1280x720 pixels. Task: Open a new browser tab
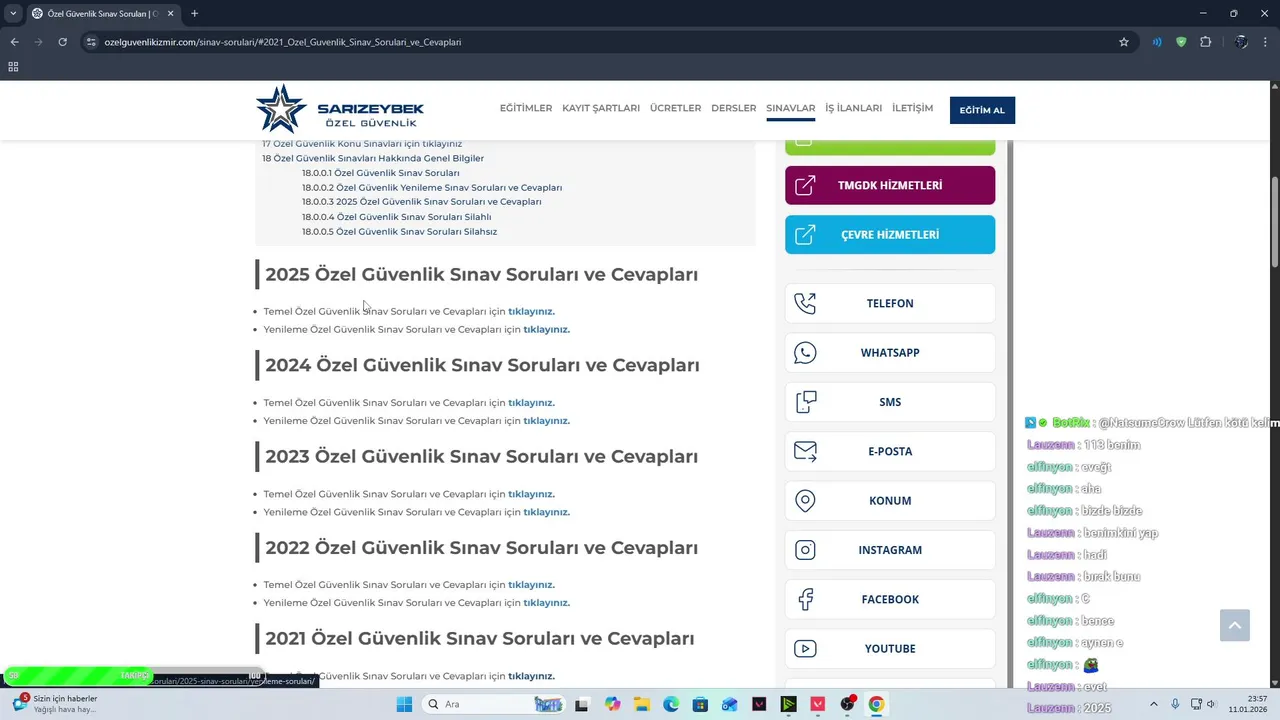[x=194, y=13]
